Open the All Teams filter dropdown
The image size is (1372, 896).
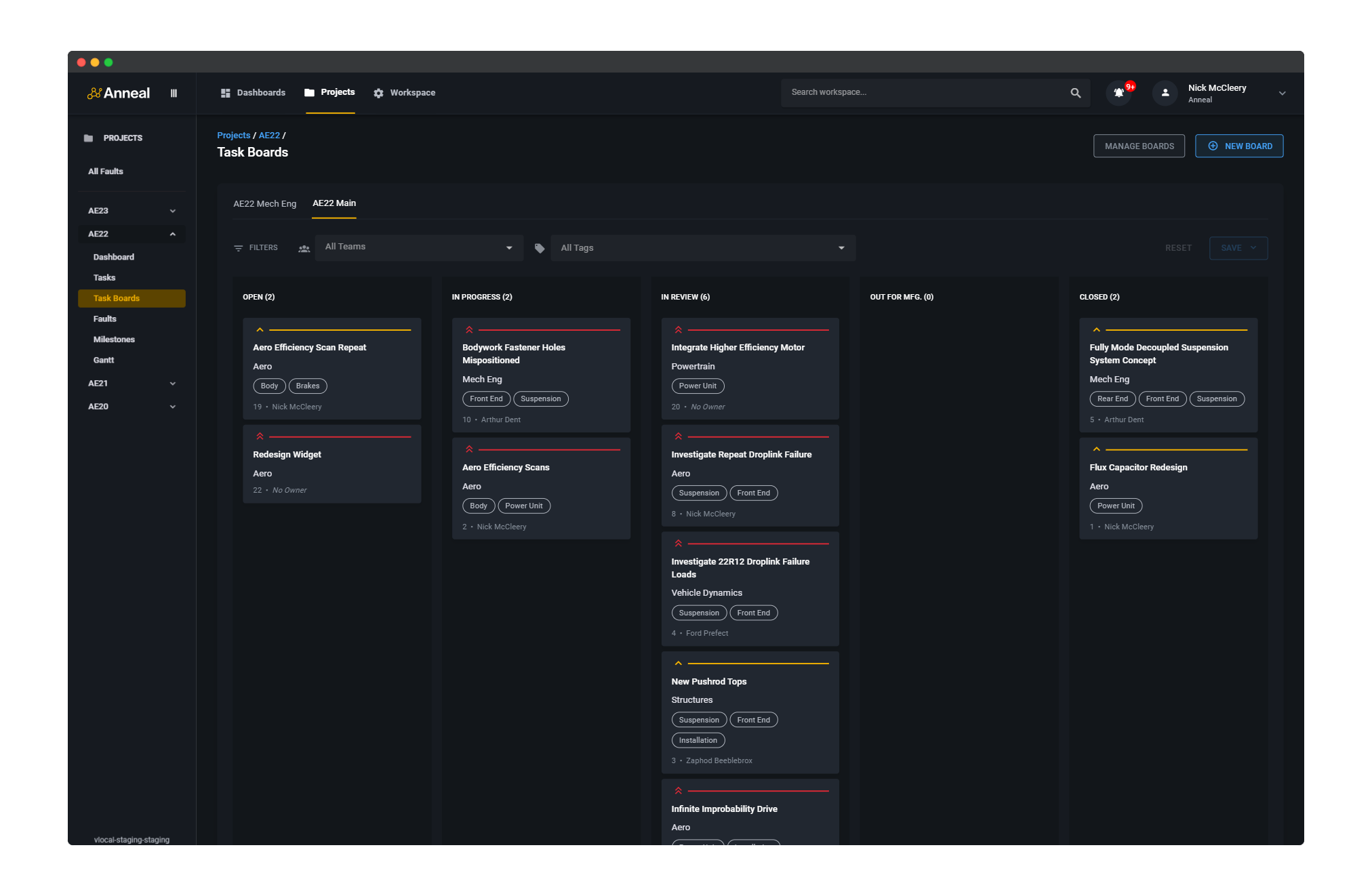click(418, 247)
